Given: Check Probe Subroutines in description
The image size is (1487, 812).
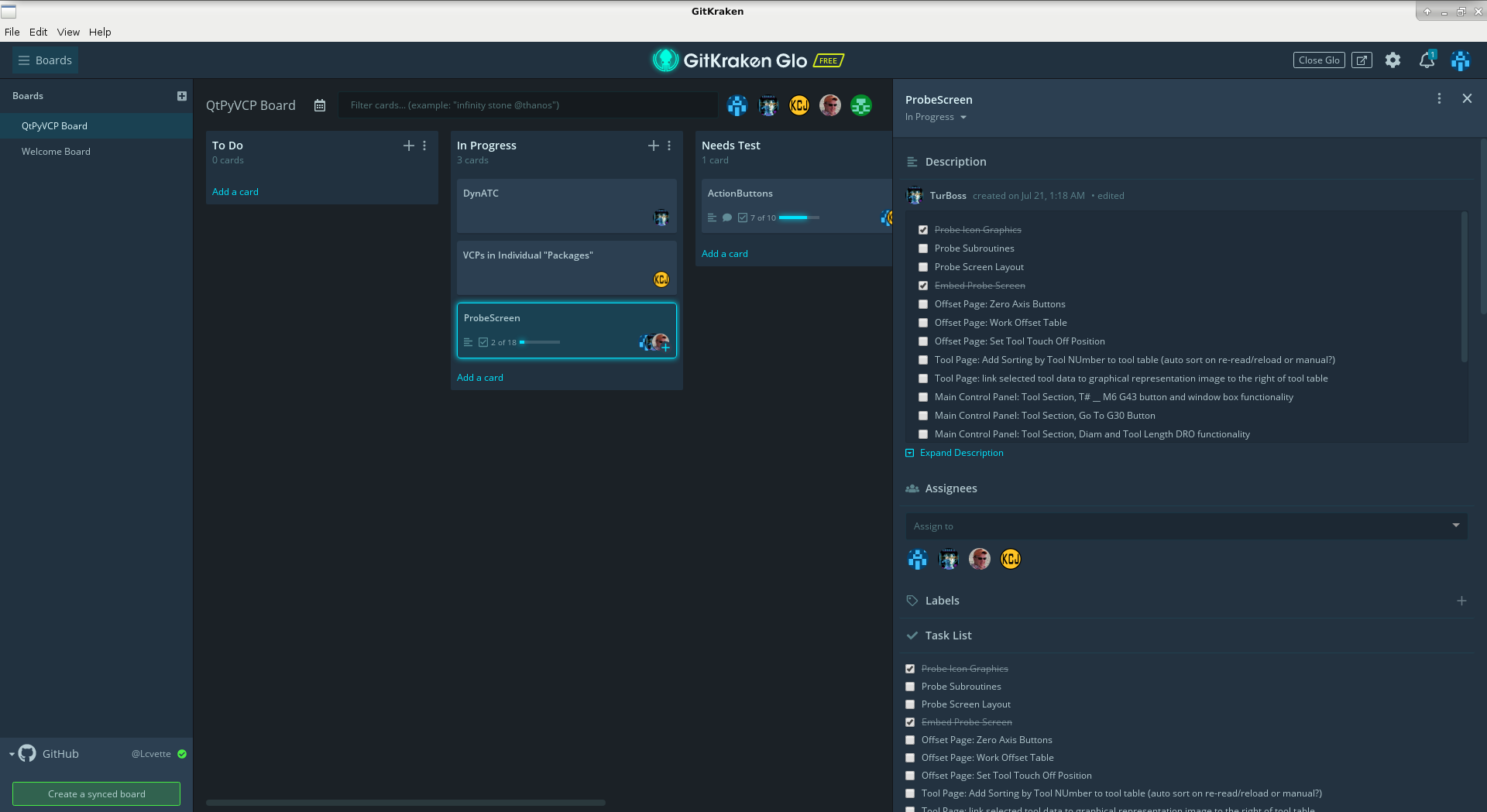Looking at the screenshot, I should (923, 248).
